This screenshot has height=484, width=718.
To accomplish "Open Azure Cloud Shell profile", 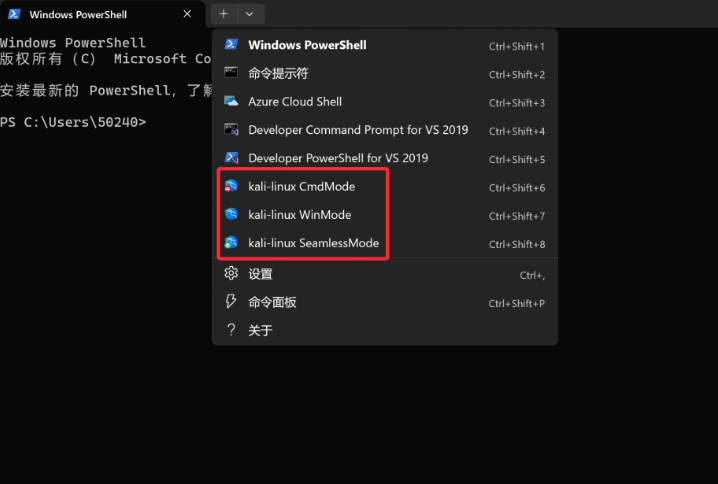I will click(385, 102).
